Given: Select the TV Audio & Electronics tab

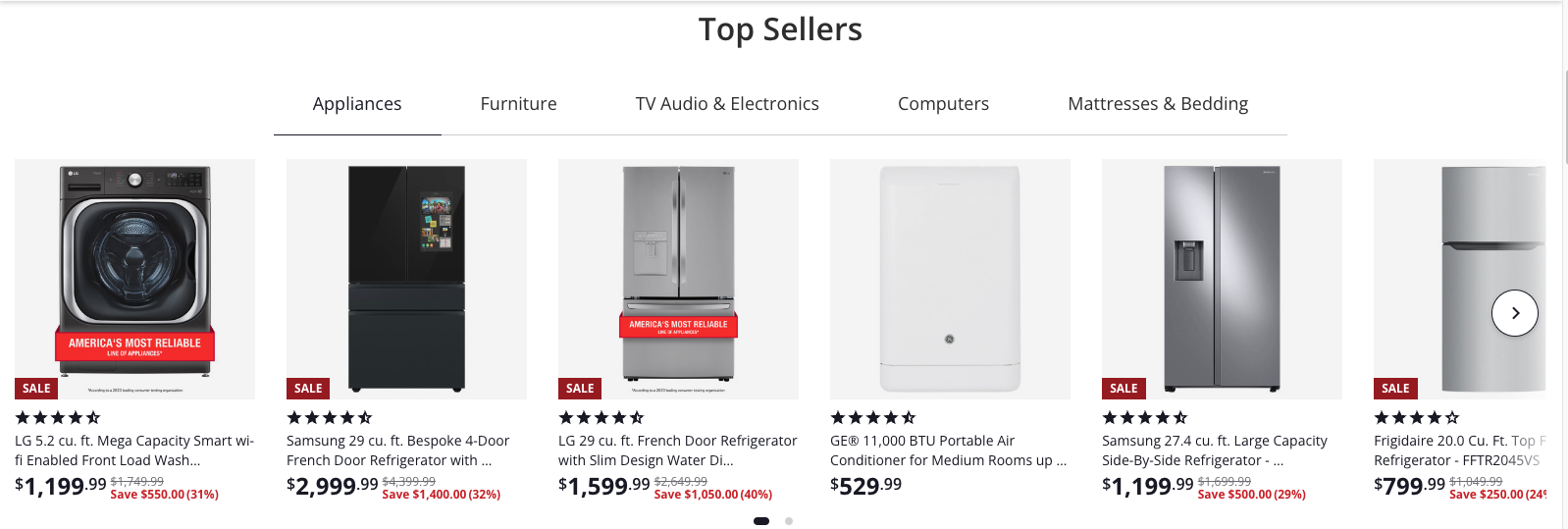Looking at the screenshot, I should click(x=727, y=104).
